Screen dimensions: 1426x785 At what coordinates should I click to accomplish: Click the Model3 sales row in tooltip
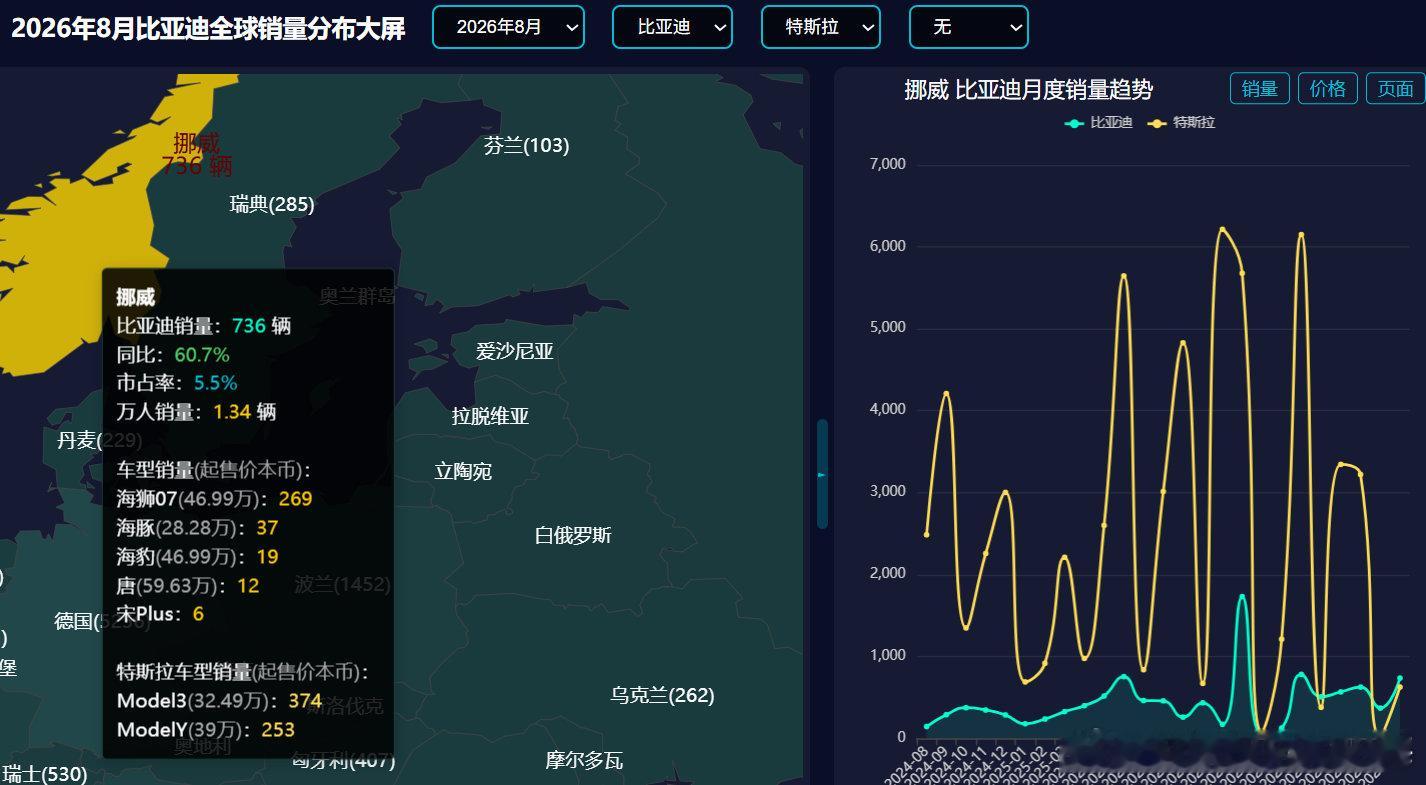pos(219,701)
